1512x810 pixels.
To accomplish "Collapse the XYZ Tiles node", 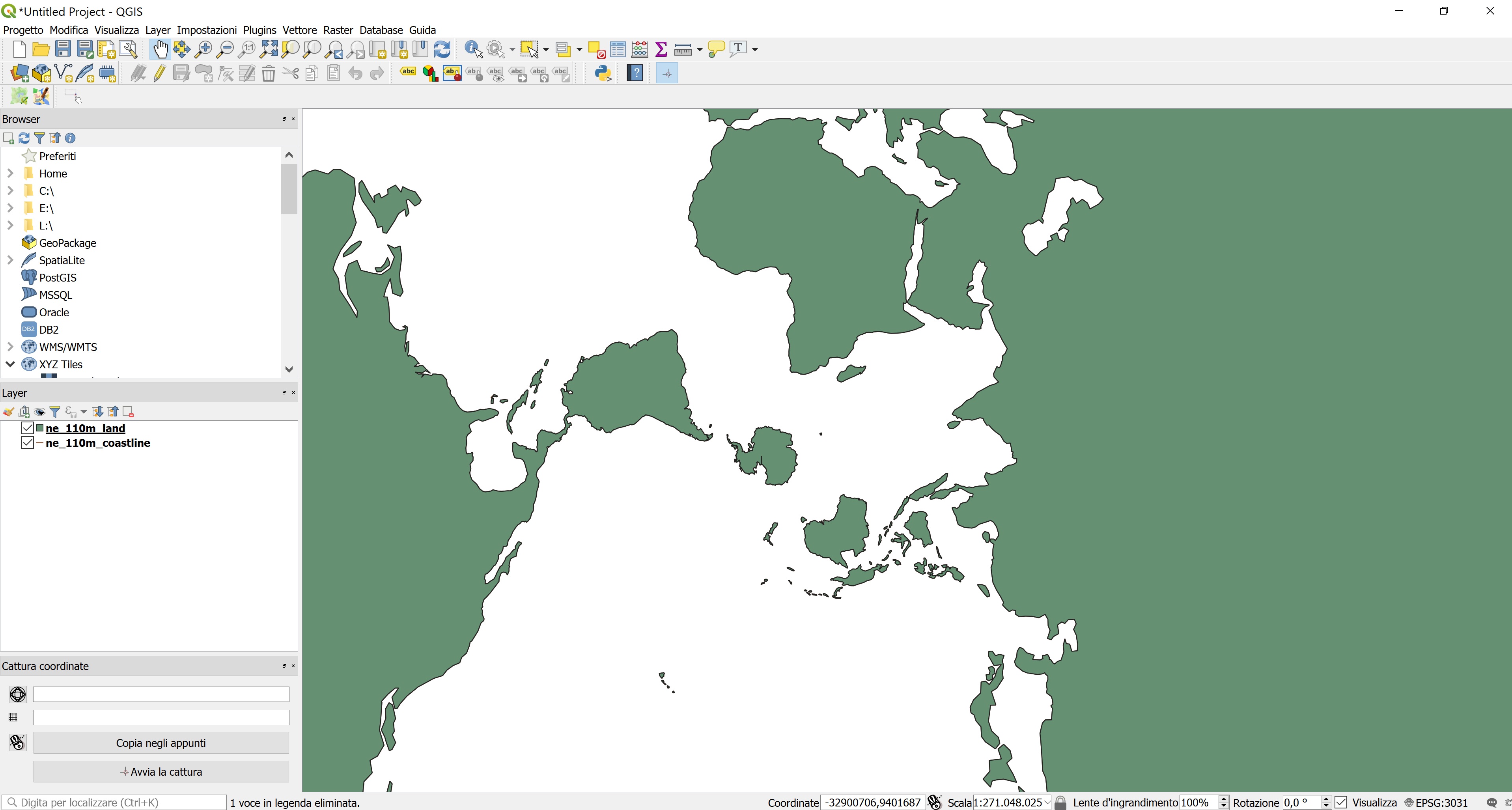I will (10, 364).
